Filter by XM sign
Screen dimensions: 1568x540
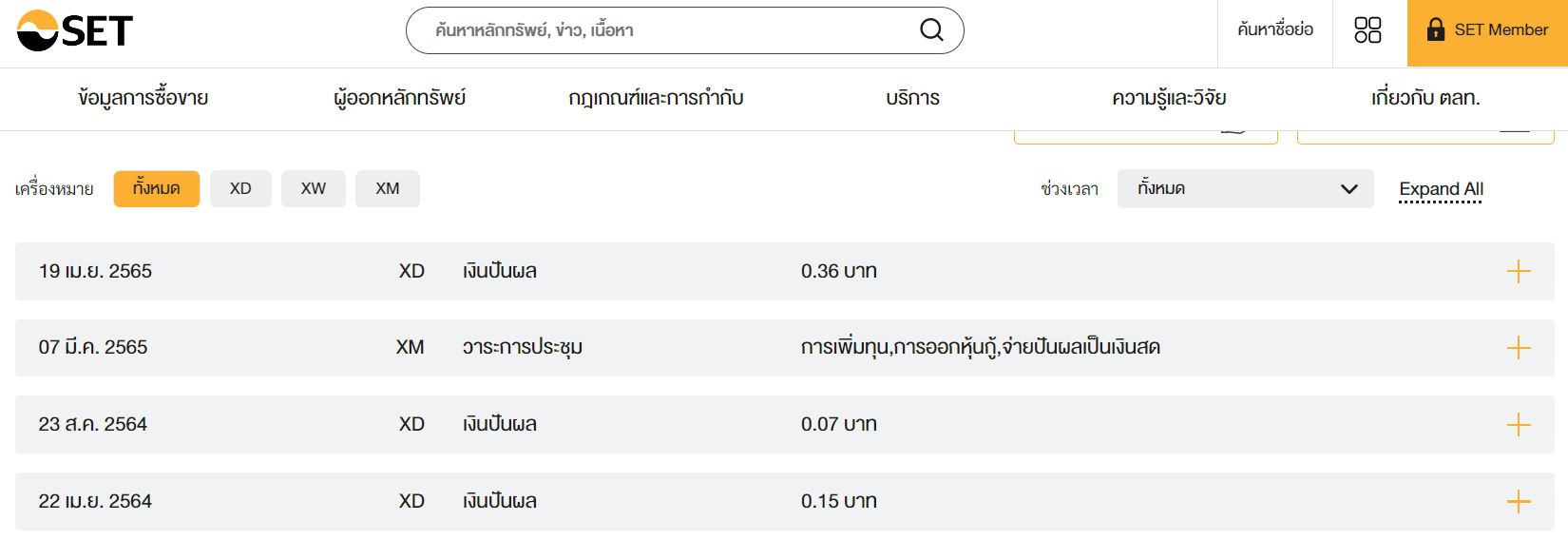(x=388, y=189)
